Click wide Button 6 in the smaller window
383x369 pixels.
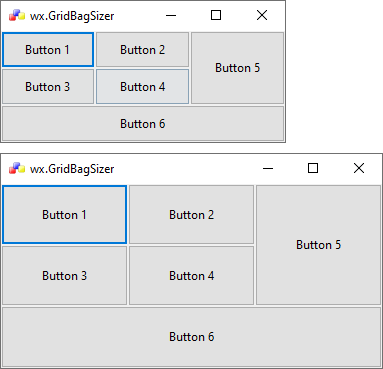click(x=143, y=124)
